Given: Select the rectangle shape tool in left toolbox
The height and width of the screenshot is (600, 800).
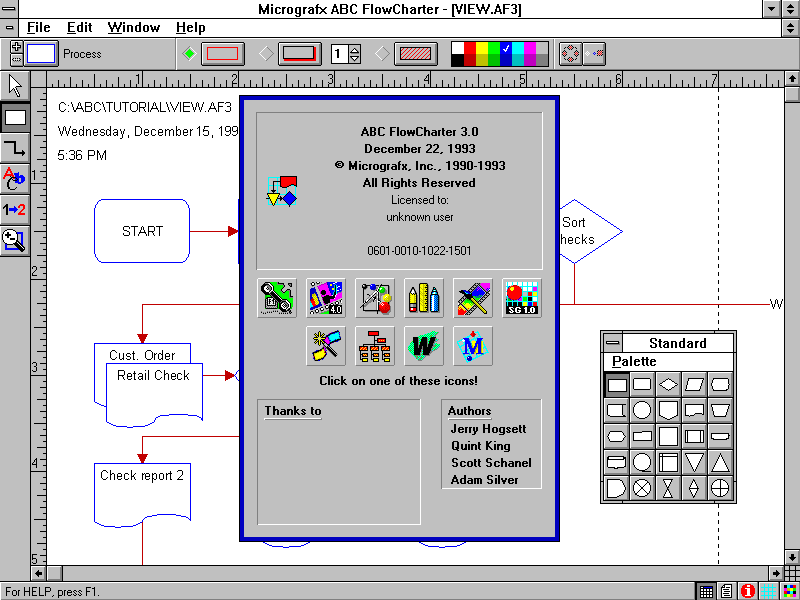Looking at the screenshot, I should point(15,117).
